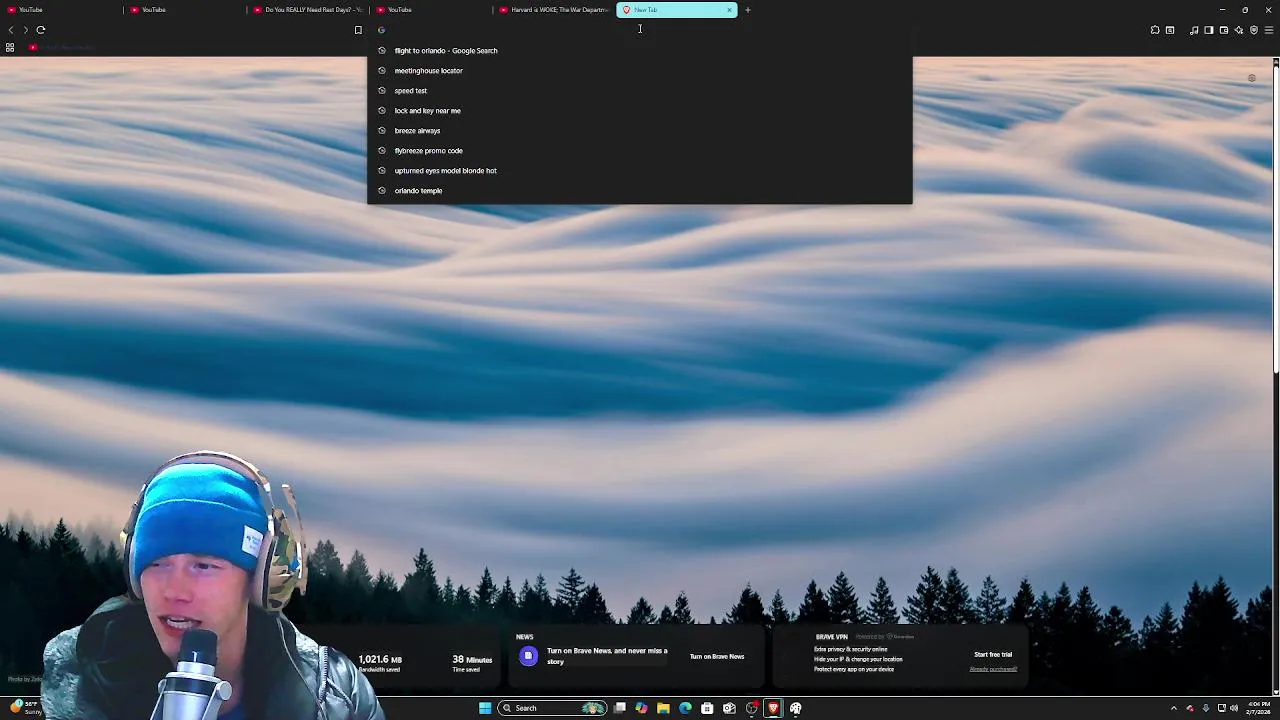Open Microsoft Store from the taskbar
This screenshot has height=720, width=1280.
coord(707,708)
